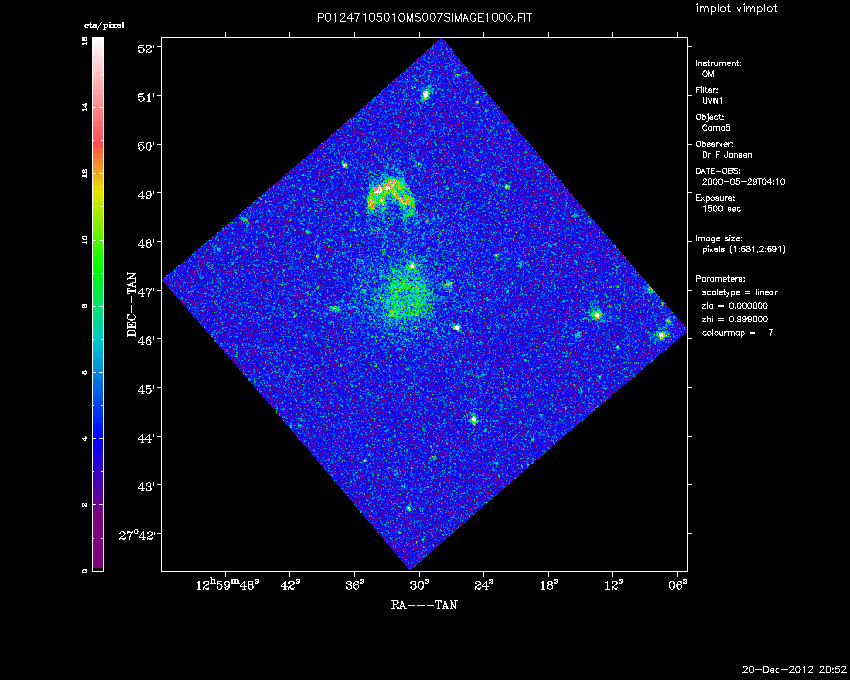
Task: Select the 'Exposure:' heading
Action: click(x=715, y=198)
